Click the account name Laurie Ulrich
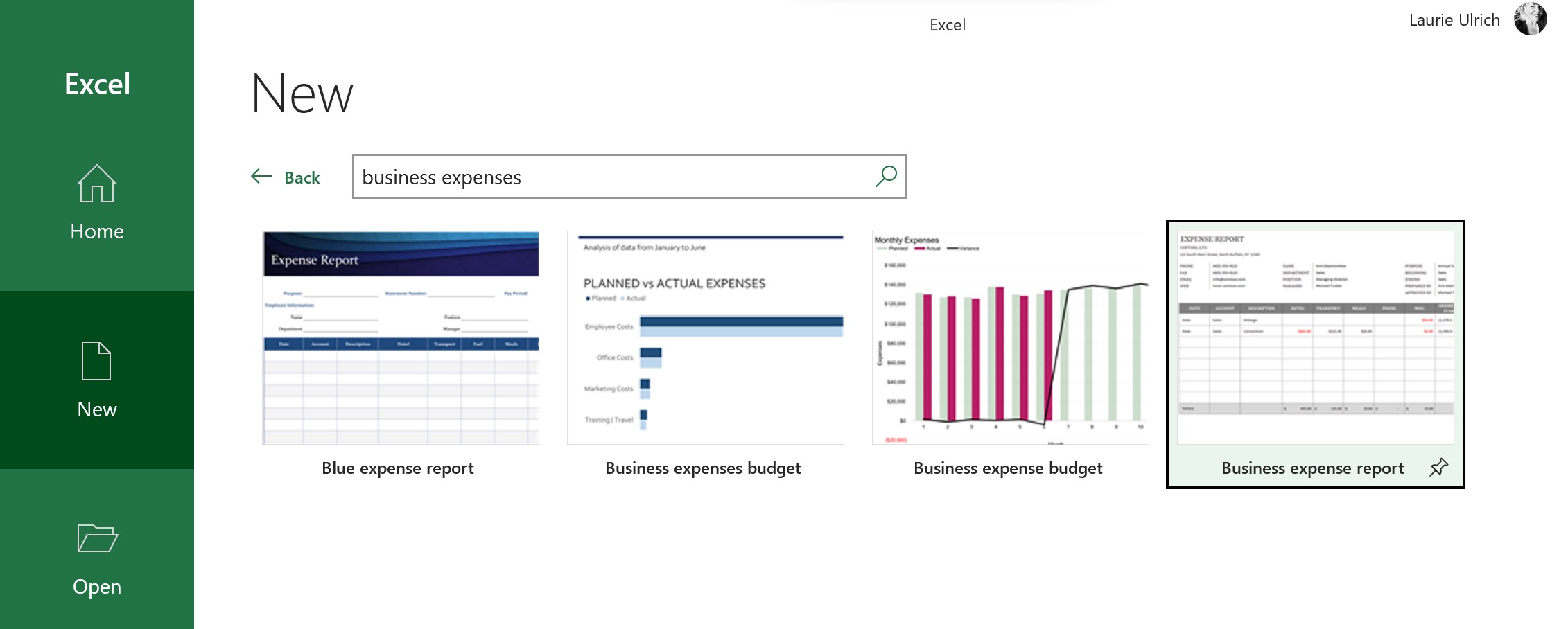This screenshot has height=629, width=1568. (x=1453, y=19)
